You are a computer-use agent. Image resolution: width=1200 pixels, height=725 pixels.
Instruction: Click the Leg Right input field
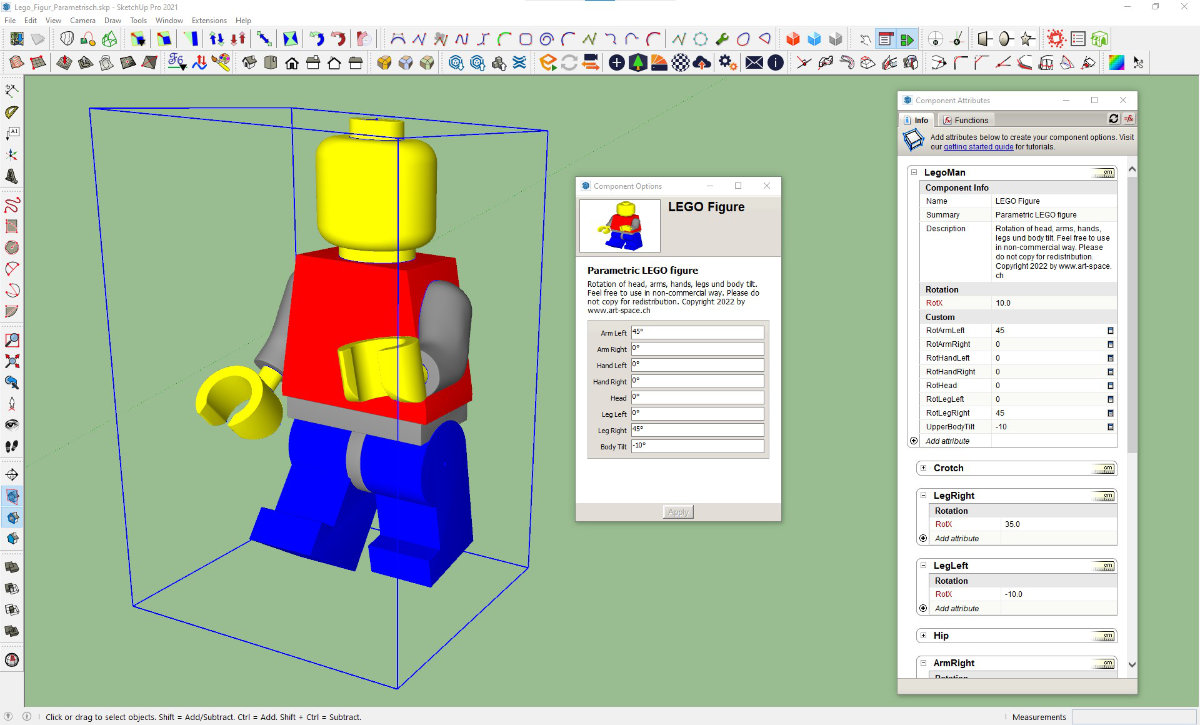point(697,430)
